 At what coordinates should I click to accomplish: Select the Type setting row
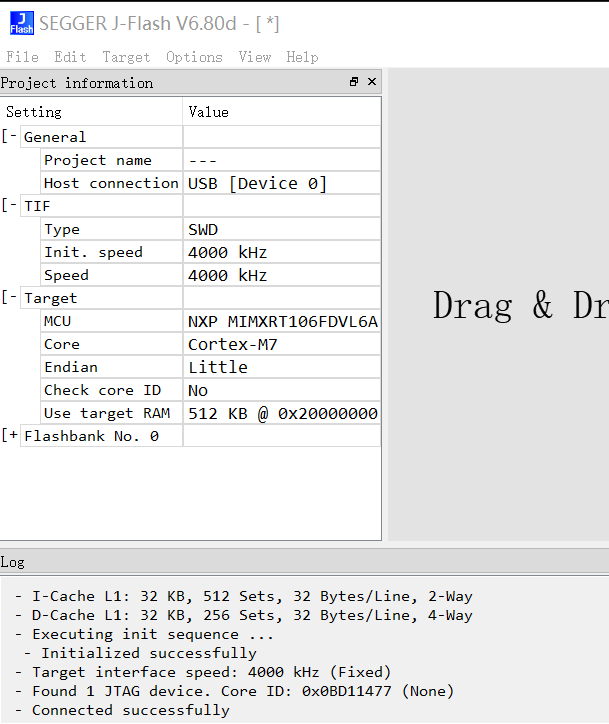(x=111, y=229)
